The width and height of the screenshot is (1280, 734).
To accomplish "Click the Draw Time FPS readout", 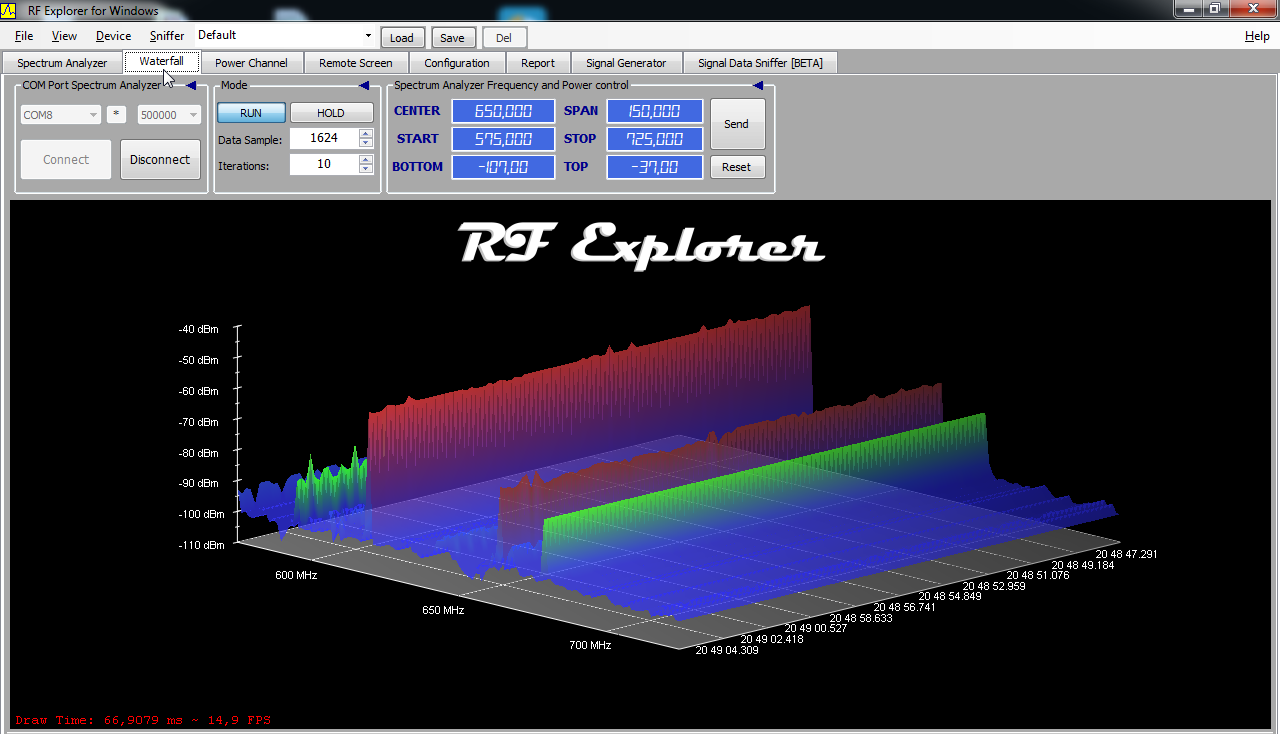I will (x=142, y=720).
